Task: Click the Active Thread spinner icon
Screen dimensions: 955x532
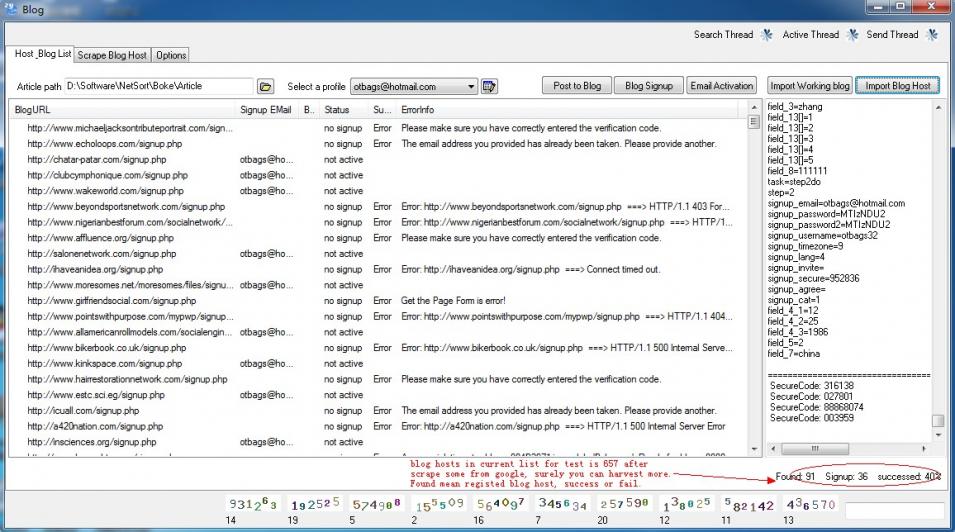Action: click(852, 34)
